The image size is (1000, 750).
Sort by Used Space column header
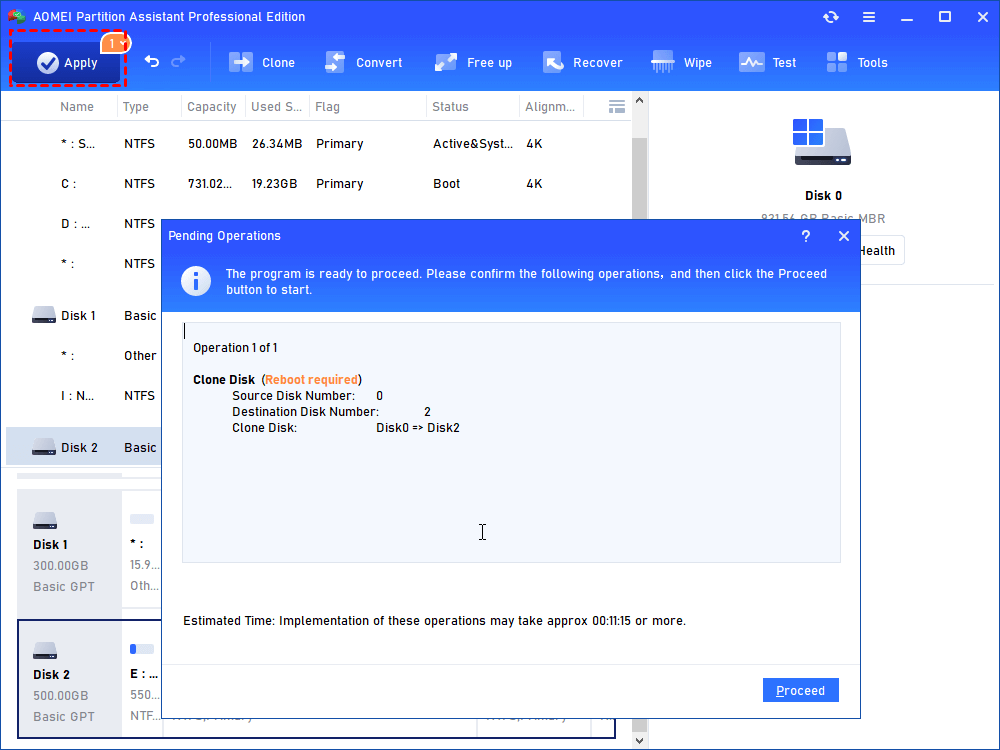point(276,107)
